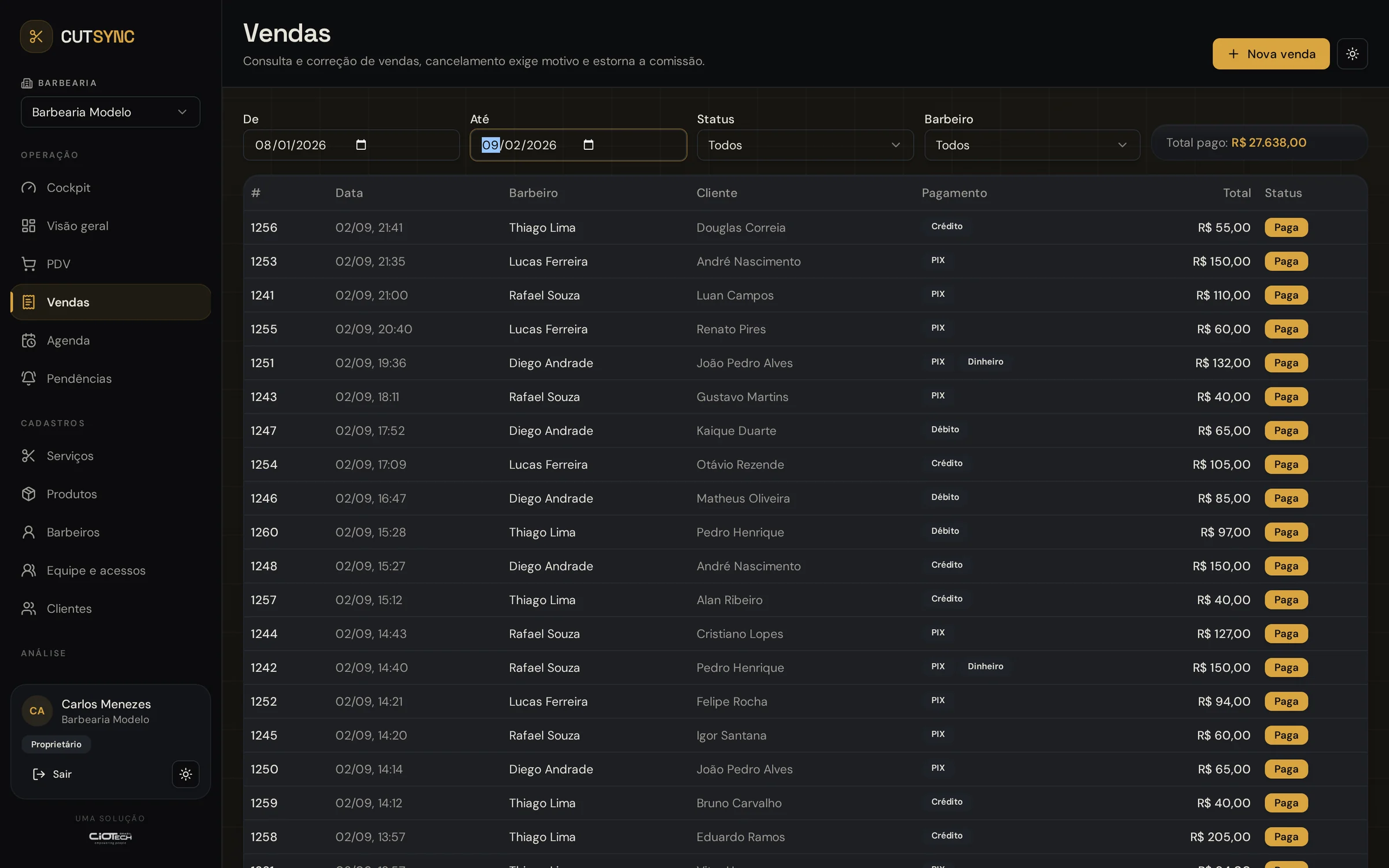Click the Produtos box icon
The image size is (1389, 868).
tap(28, 494)
